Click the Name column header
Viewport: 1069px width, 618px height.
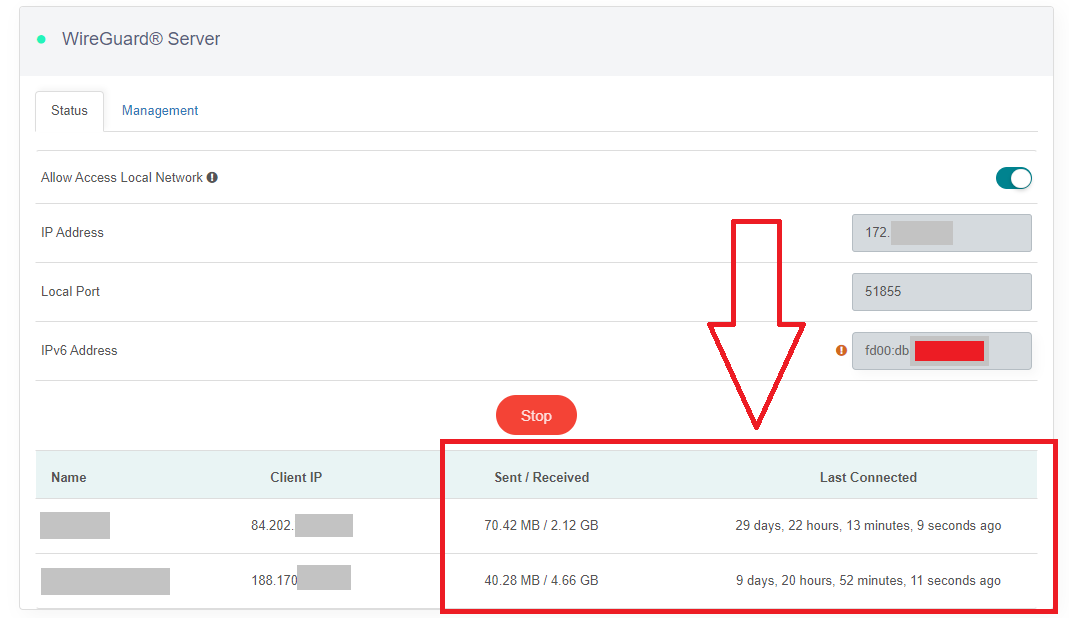coord(69,477)
